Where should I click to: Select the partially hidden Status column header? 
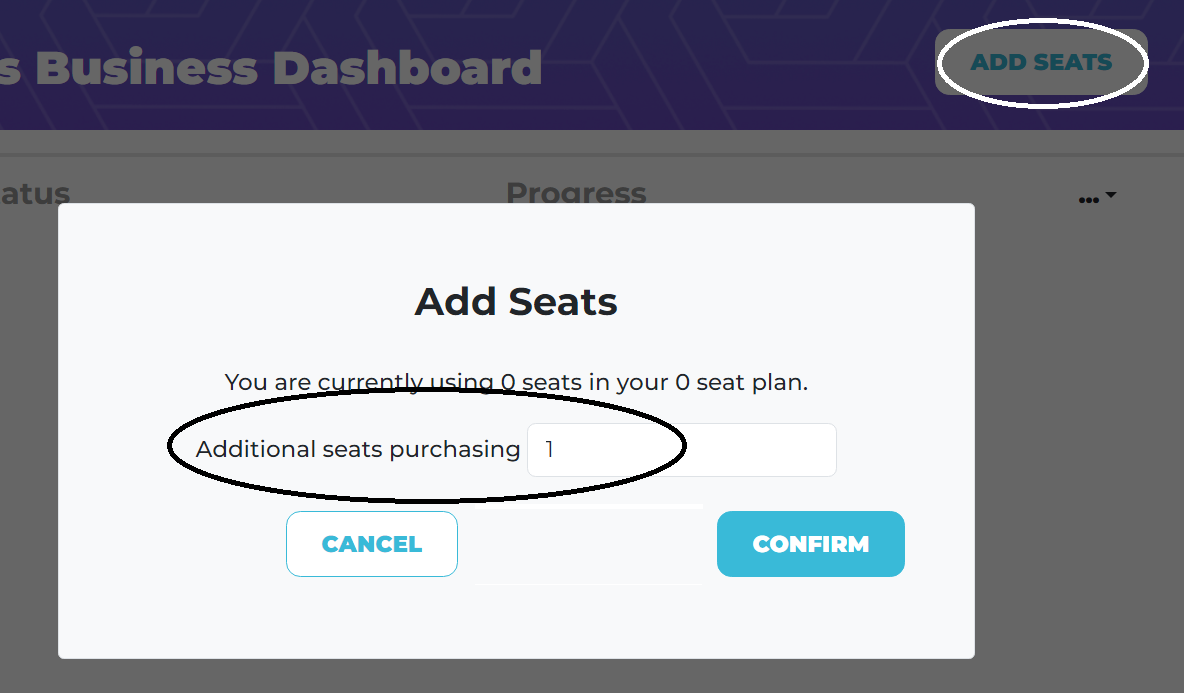click(35, 192)
